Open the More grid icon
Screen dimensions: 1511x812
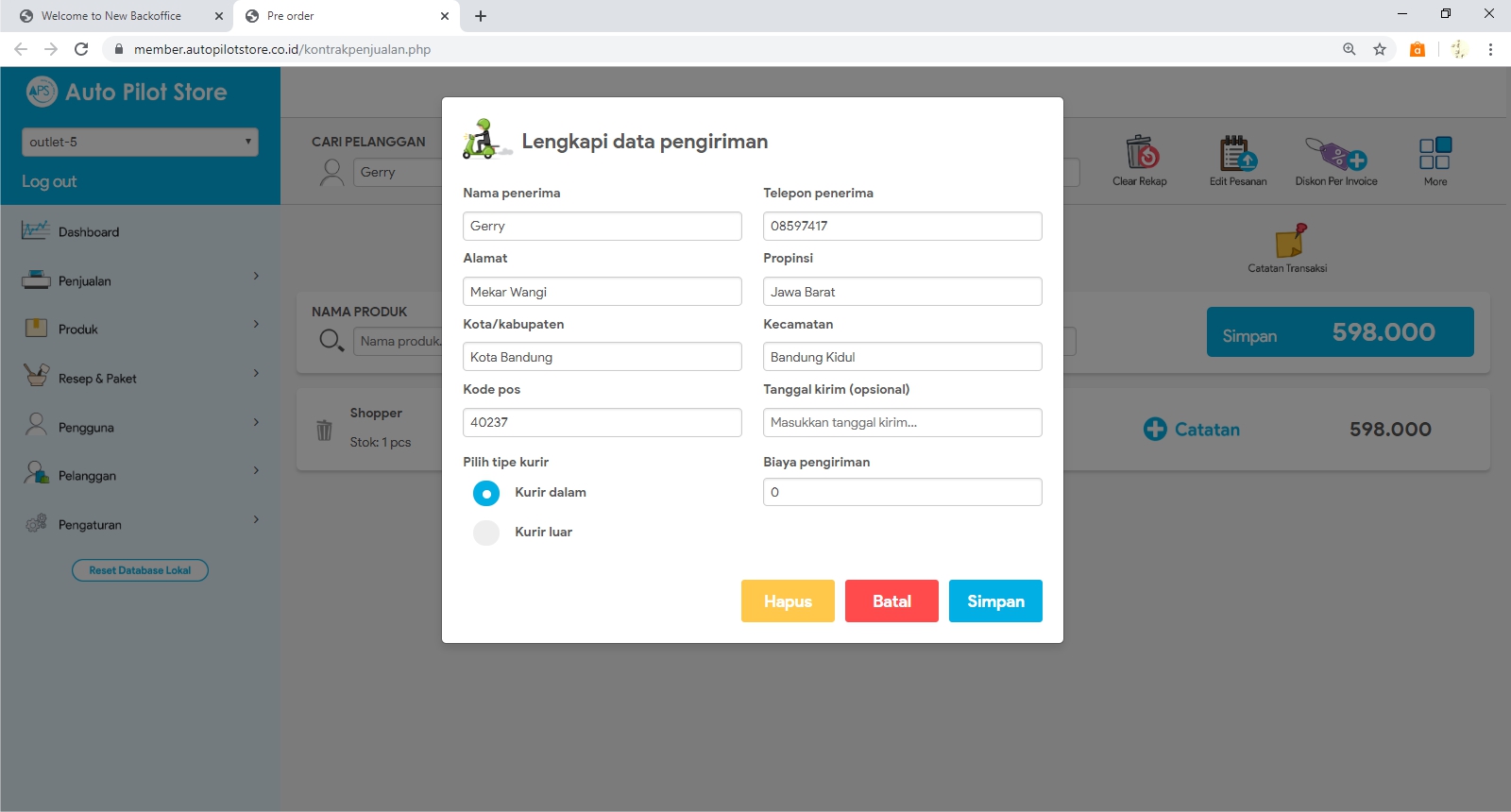click(x=1435, y=153)
